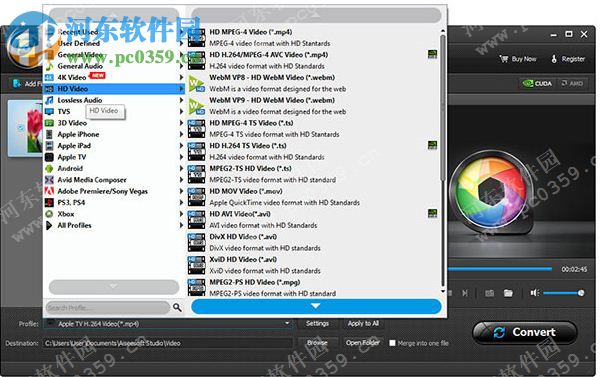Toggle NVIDIA CUDA acceleration
This screenshot has height=377, width=602.
(537, 83)
